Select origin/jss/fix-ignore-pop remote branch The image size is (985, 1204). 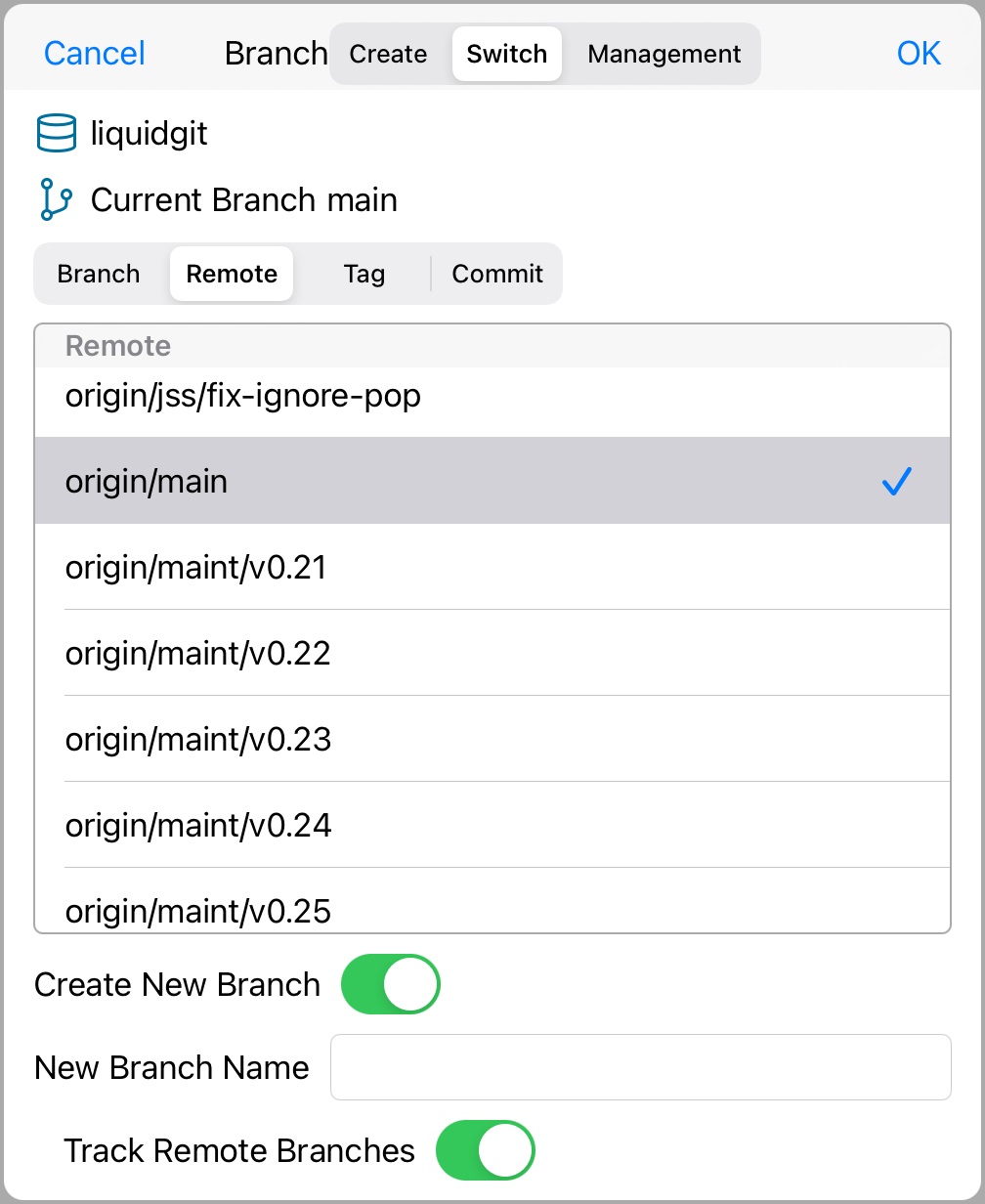(243, 396)
